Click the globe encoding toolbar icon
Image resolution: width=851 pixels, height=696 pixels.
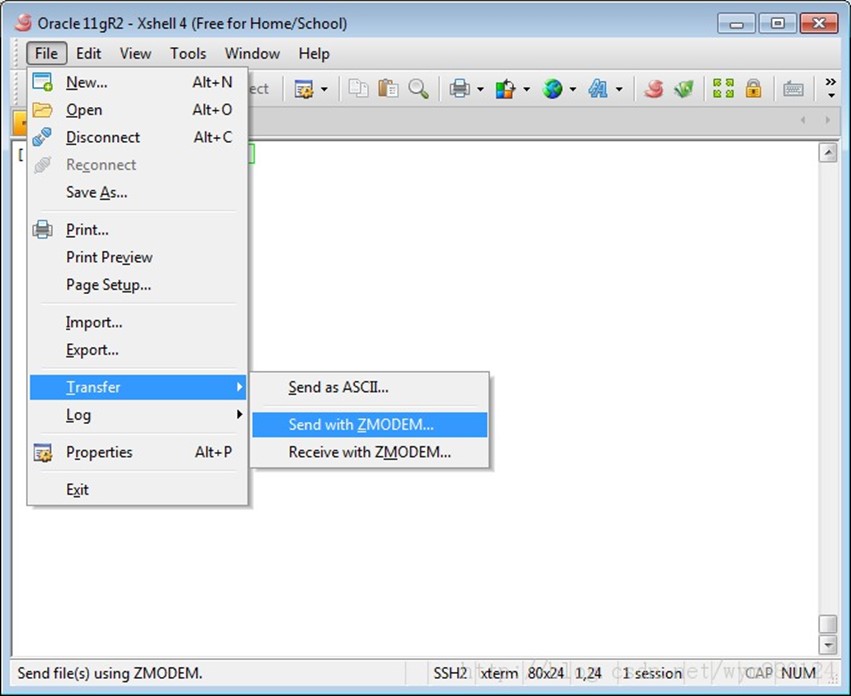pyautogui.click(x=552, y=88)
